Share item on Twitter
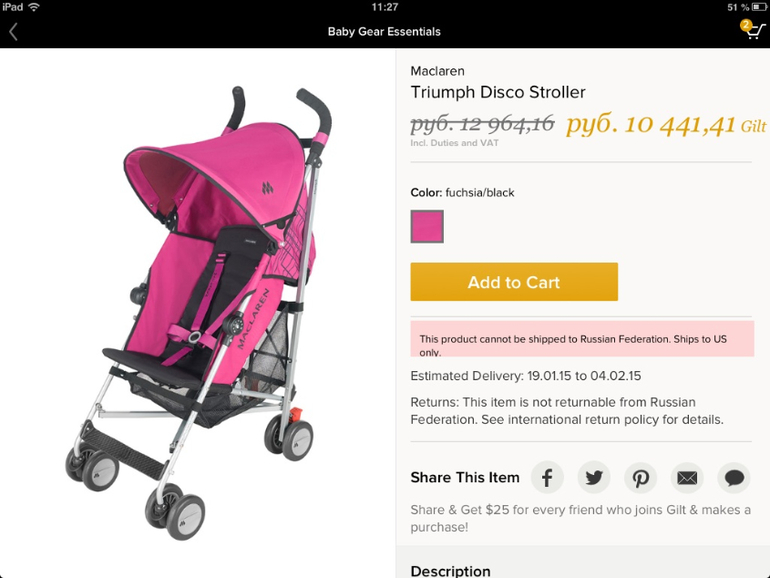The image size is (770, 578). click(594, 477)
